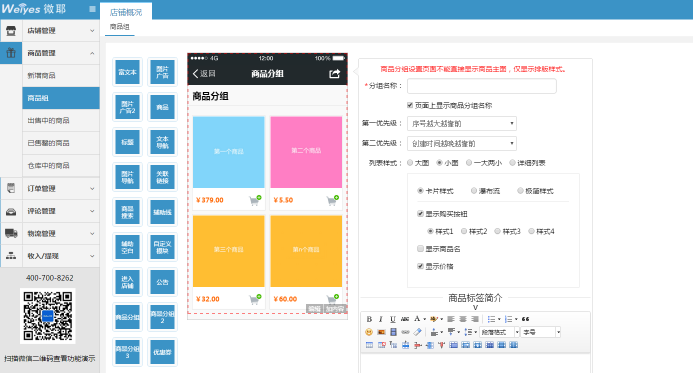Insert blockquote with quotation mark icon
Viewport: 693px width, 373px height.
click(525, 319)
